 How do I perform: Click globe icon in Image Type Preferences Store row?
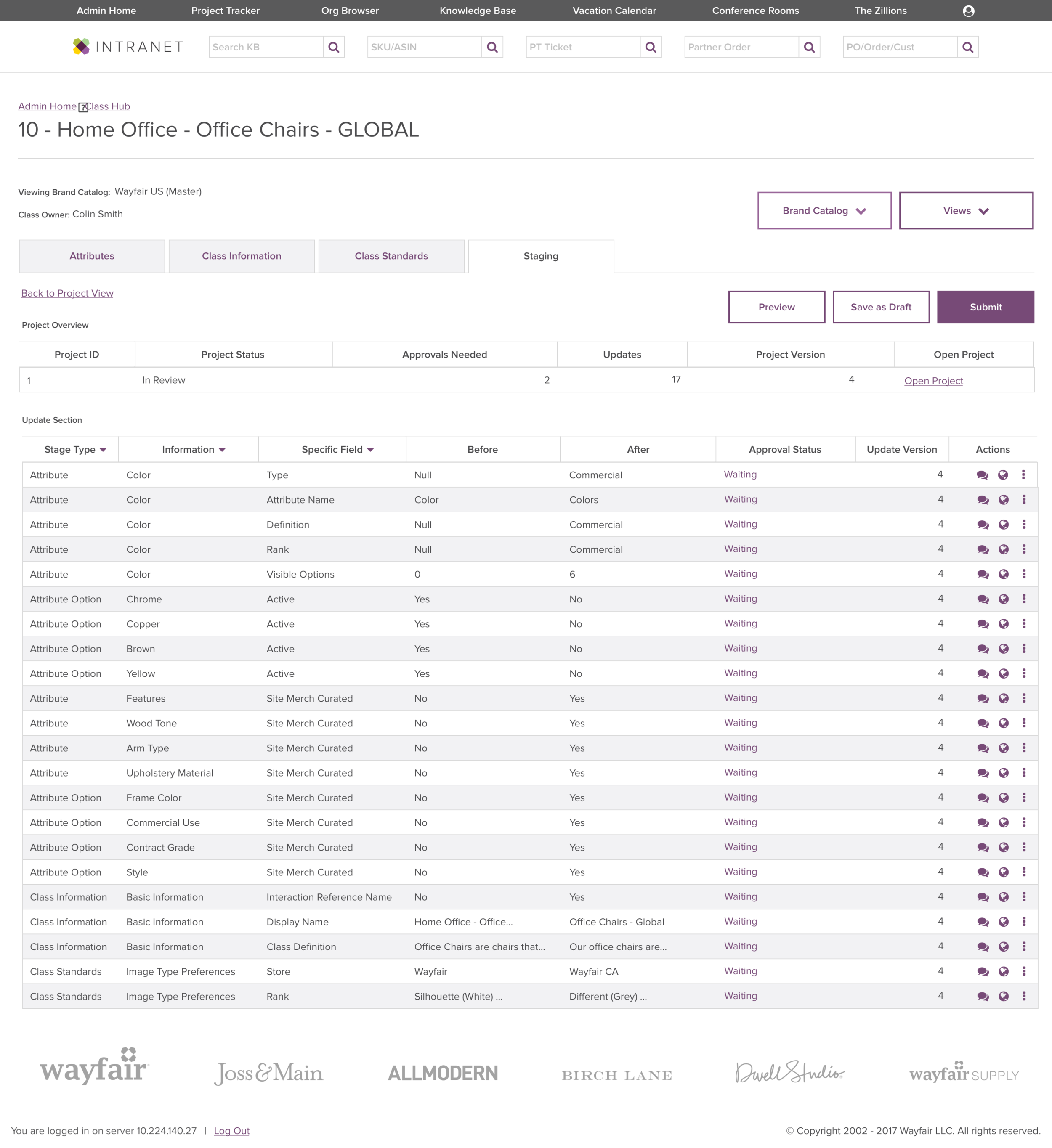click(1004, 972)
